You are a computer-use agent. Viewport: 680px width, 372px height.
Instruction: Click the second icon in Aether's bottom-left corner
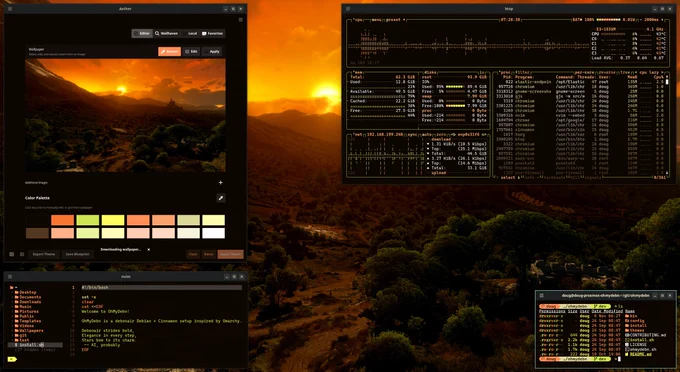(x=22, y=255)
